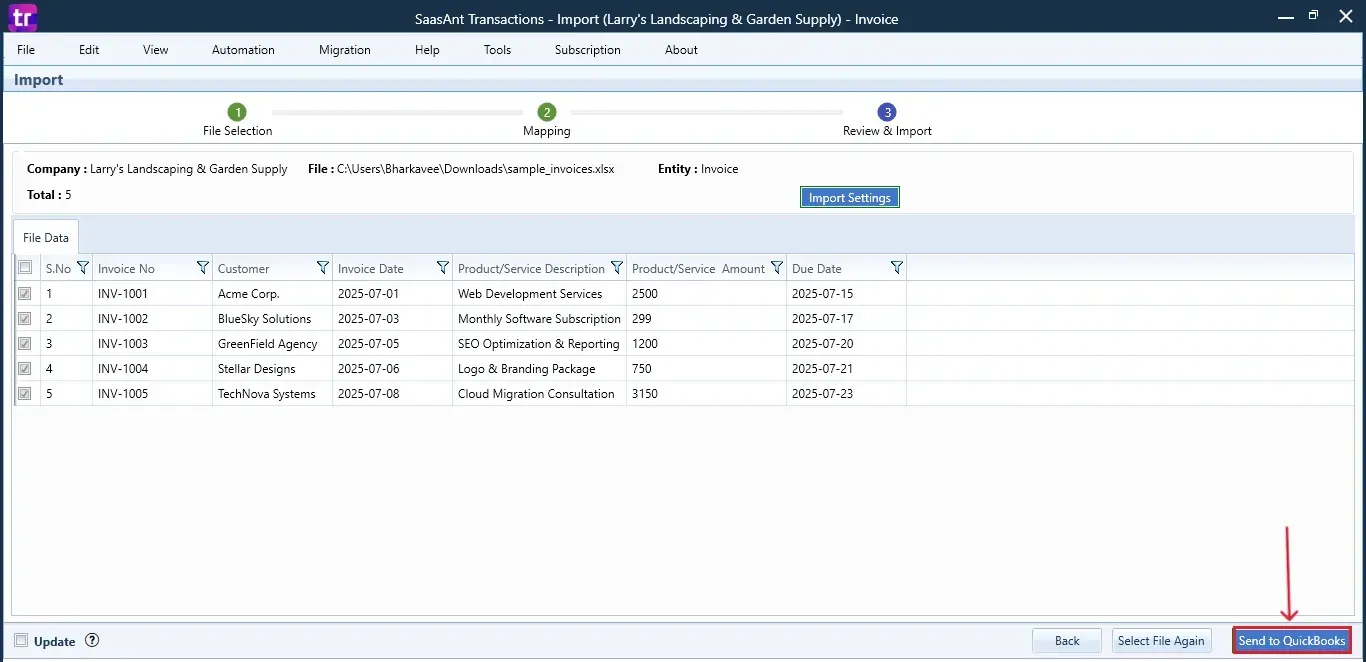1366x662 pixels.
Task: Click the Select File Again button
Action: click(1161, 641)
